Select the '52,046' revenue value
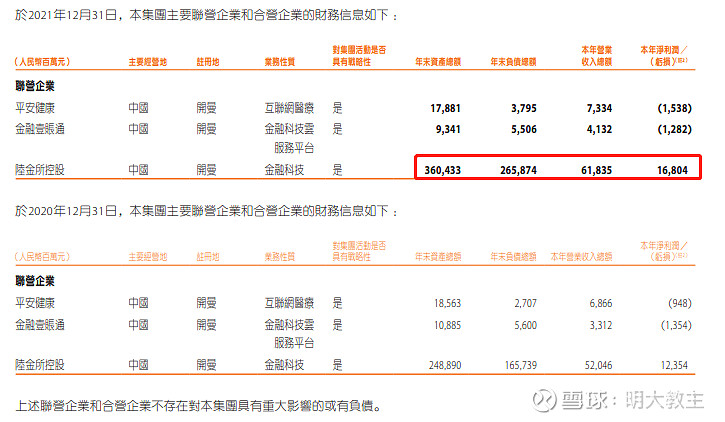 point(598,365)
